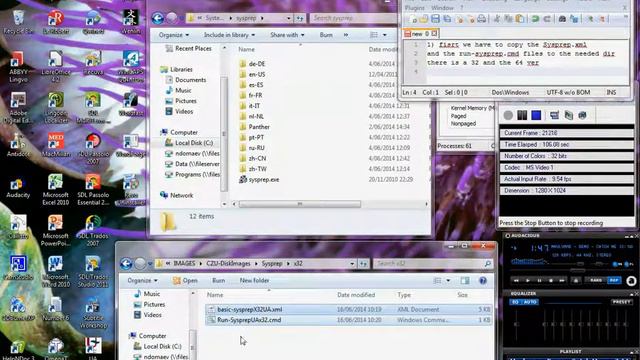Viewport: 640px width, 360px height.
Task: Click Burn in sysprep Explorer toolbar
Action: [x=326, y=35]
